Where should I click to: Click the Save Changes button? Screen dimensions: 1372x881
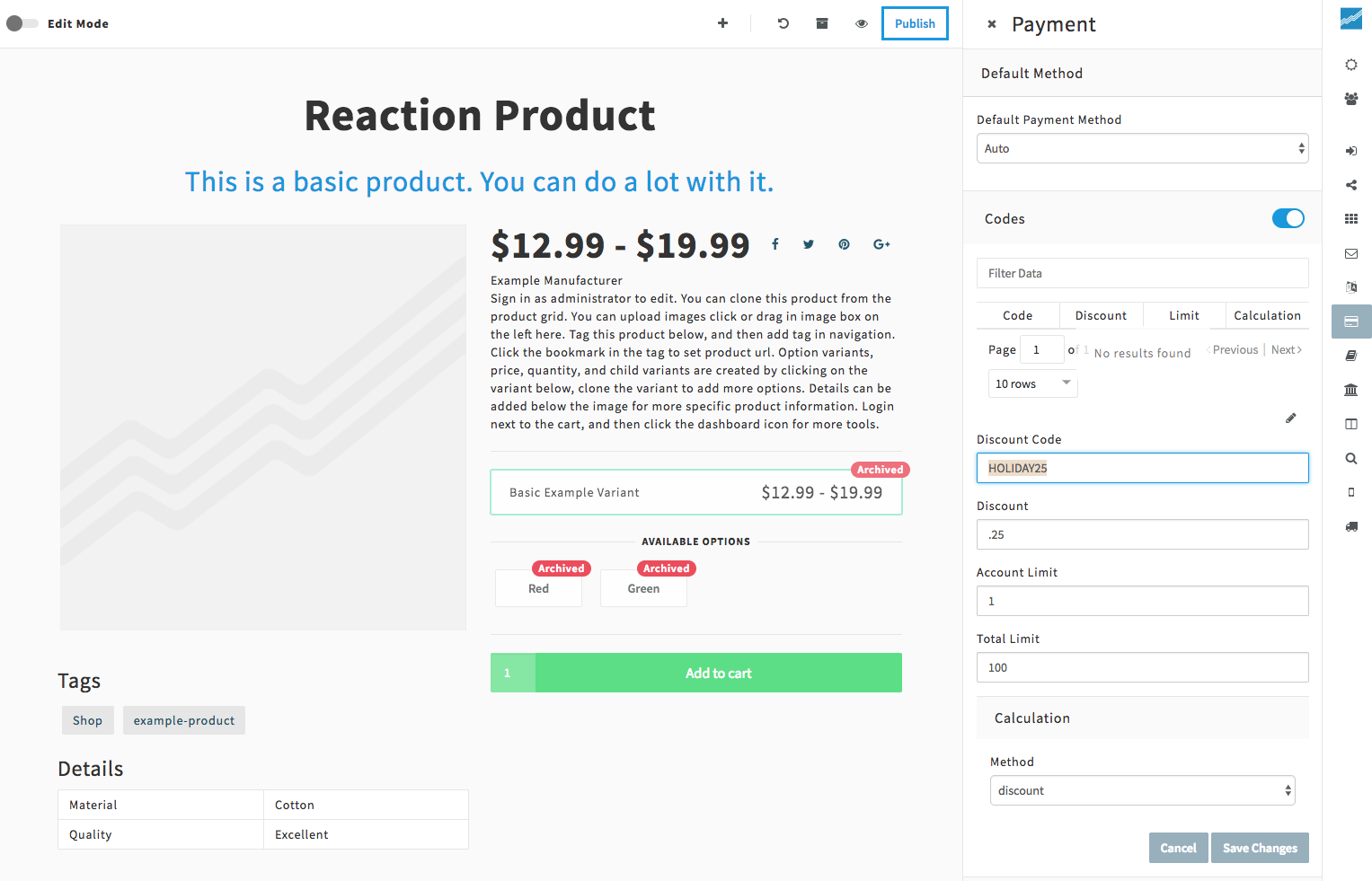1260,848
